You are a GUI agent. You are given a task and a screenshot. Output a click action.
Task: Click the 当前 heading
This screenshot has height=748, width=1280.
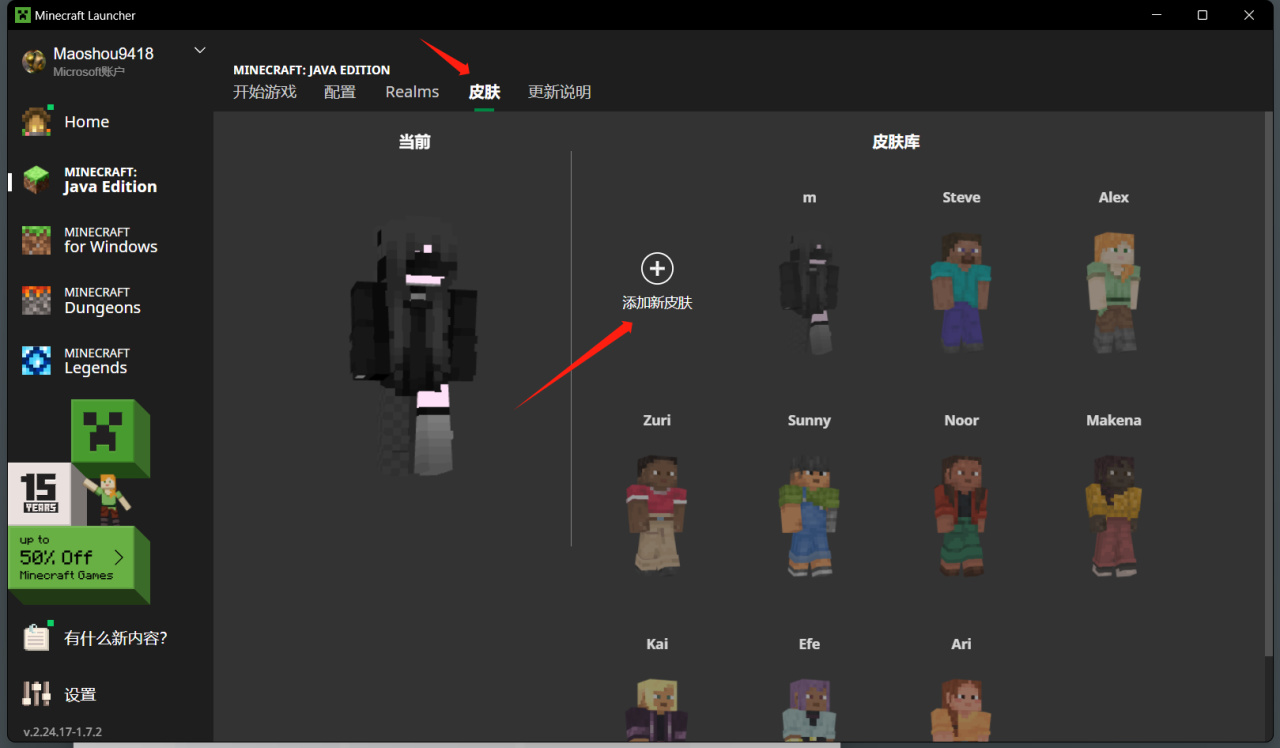click(x=414, y=142)
